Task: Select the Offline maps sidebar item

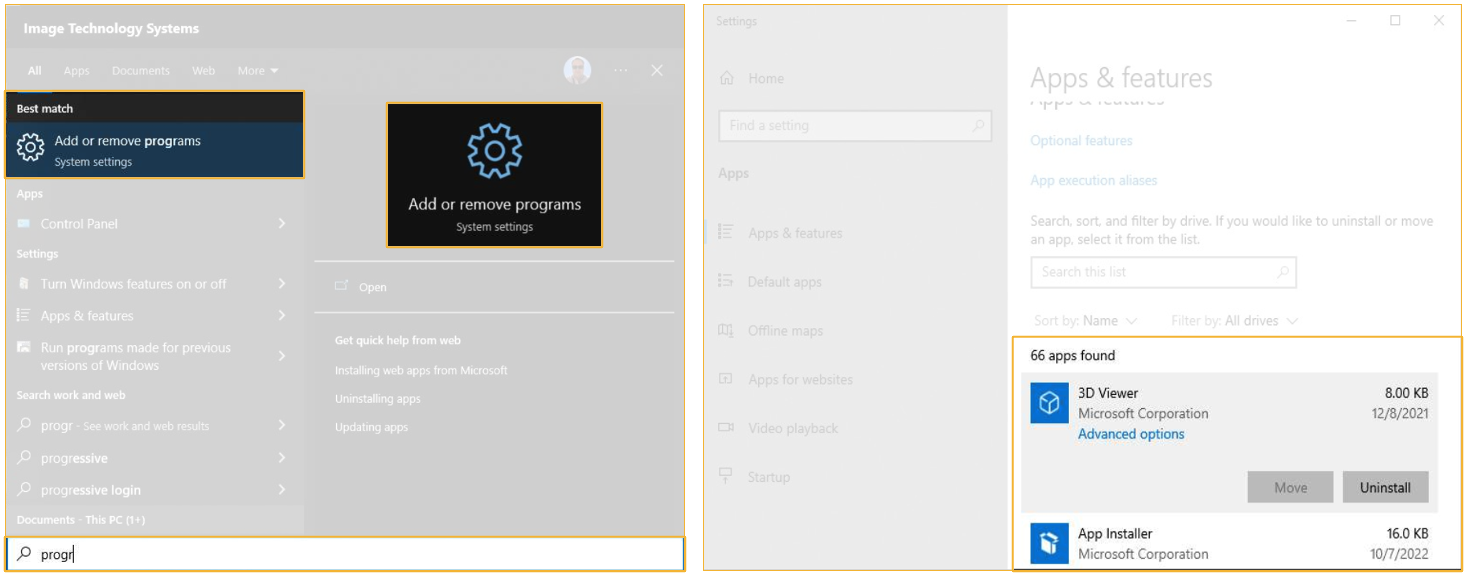Action: pos(785,331)
